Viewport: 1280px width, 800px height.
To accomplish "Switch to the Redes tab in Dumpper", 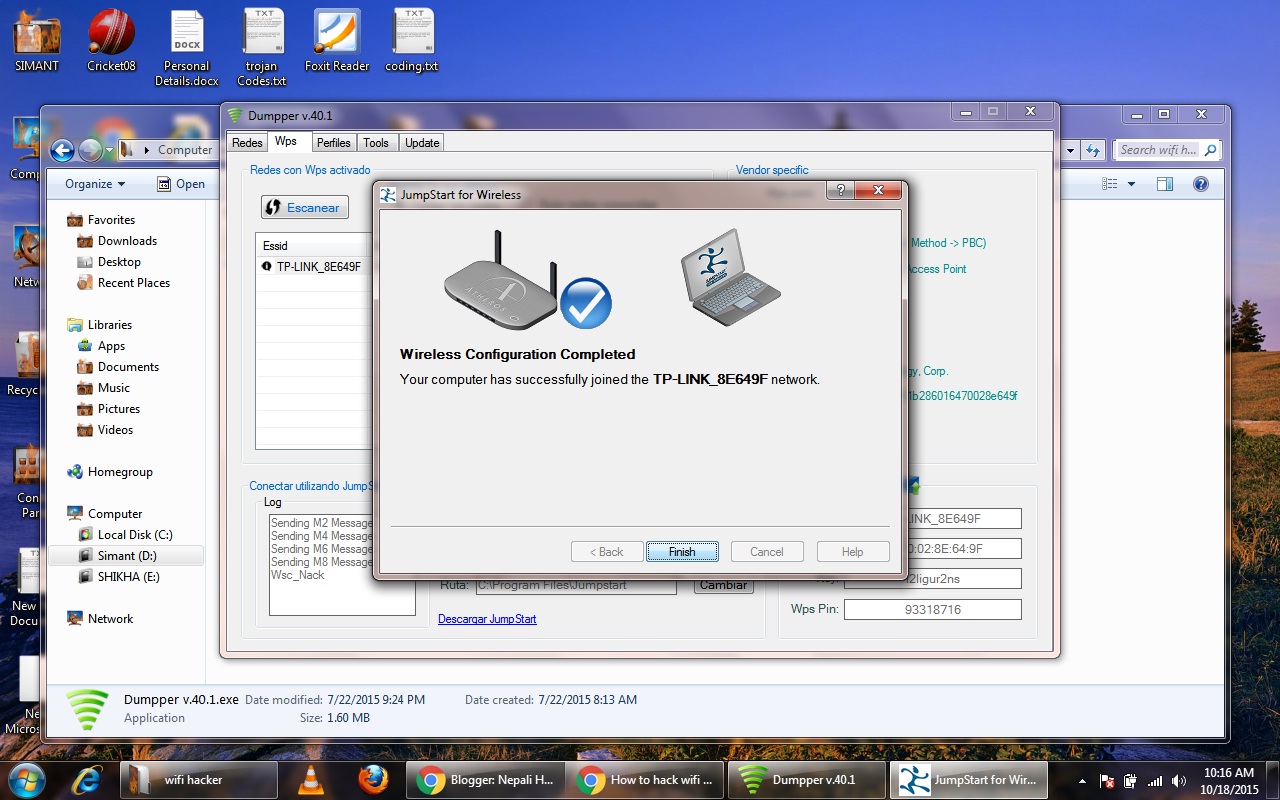I will [x=247, y=143].
